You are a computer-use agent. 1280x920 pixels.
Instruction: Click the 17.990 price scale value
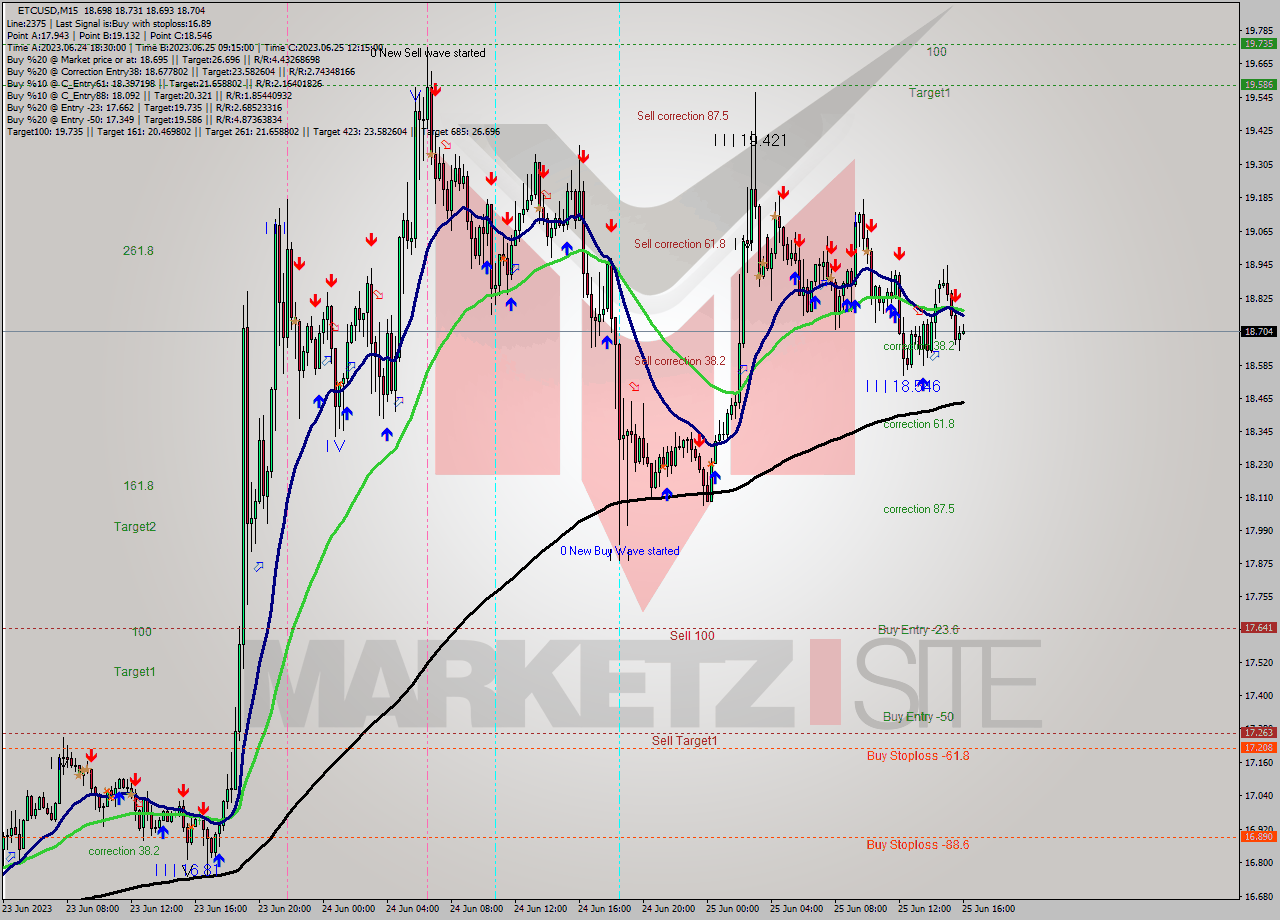(x=1258, y=530)
